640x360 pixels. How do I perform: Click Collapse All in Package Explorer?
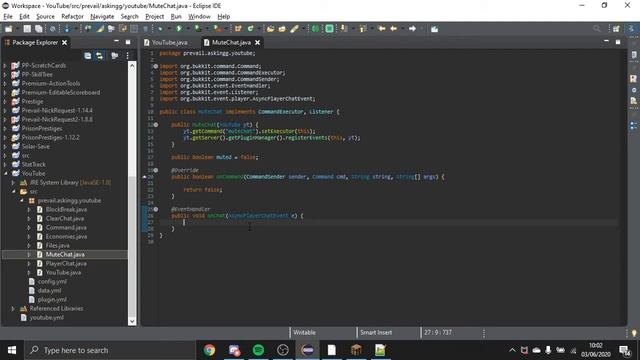click(x=88, y=56)
